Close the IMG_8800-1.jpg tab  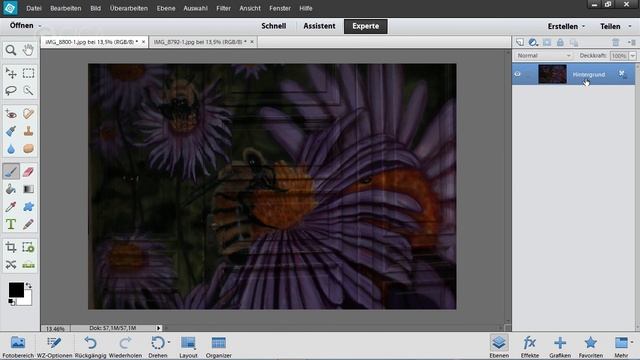tap(143, 42)
